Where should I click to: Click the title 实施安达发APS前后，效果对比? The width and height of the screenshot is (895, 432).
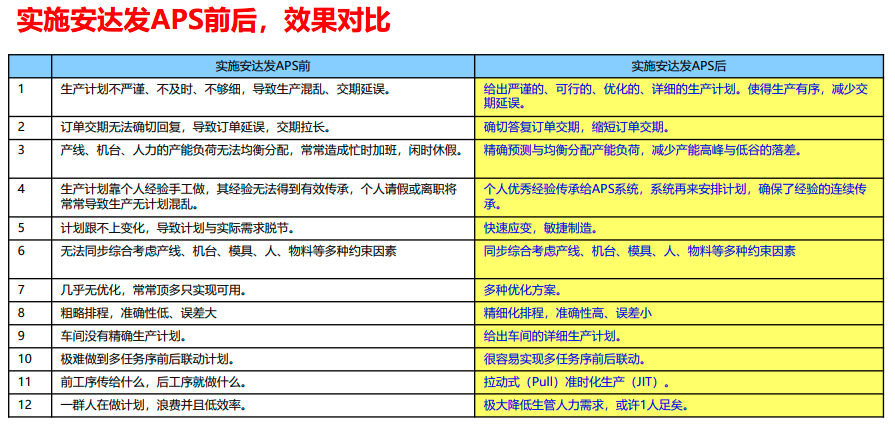pyautogui.click(x=204, y=21)
